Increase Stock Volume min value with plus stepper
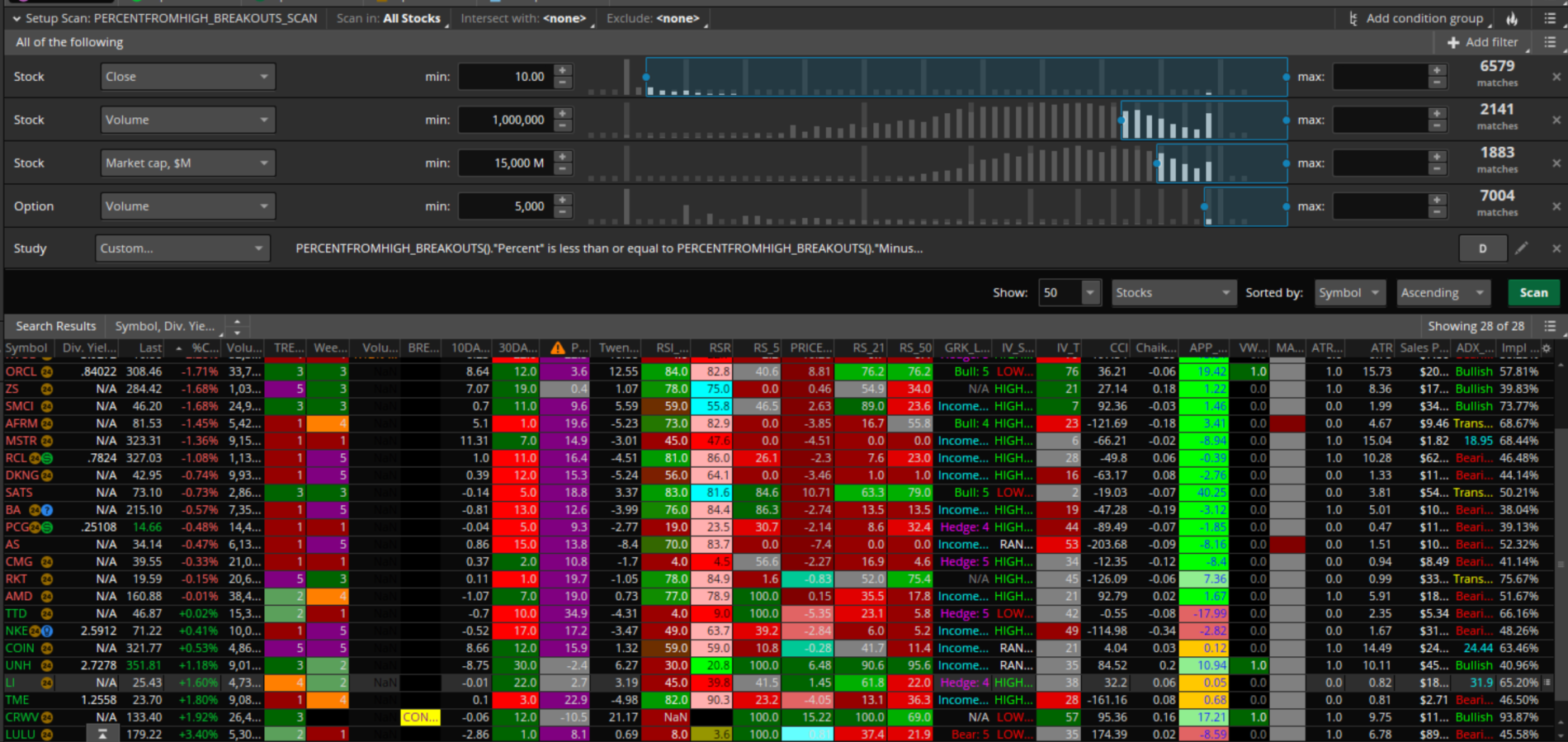1568x742 pixels. pyautogui.click(x=563, y=114)
